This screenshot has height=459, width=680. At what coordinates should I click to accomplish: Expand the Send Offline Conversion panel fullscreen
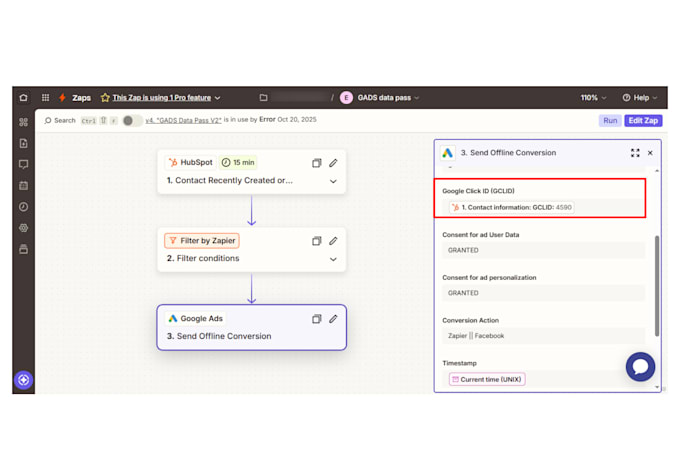(x=635, y=153)
